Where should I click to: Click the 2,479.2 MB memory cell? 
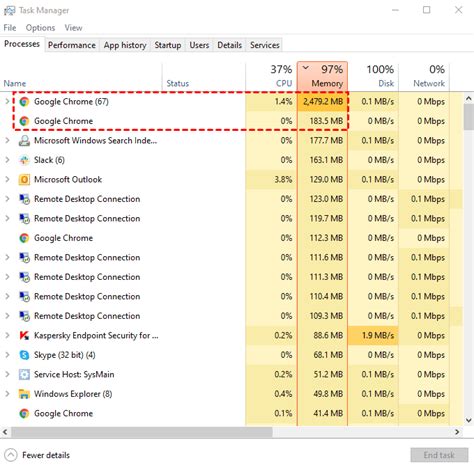322,102
